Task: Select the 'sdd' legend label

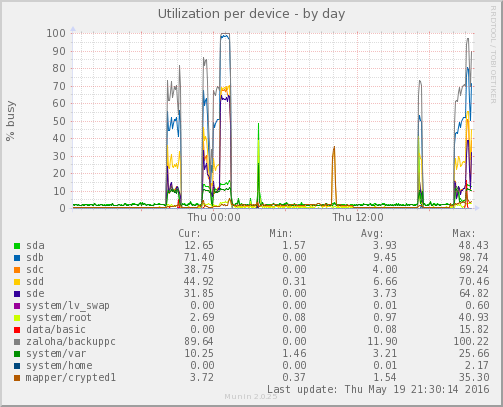Action: pyautogui.click(x=35, y=282)
